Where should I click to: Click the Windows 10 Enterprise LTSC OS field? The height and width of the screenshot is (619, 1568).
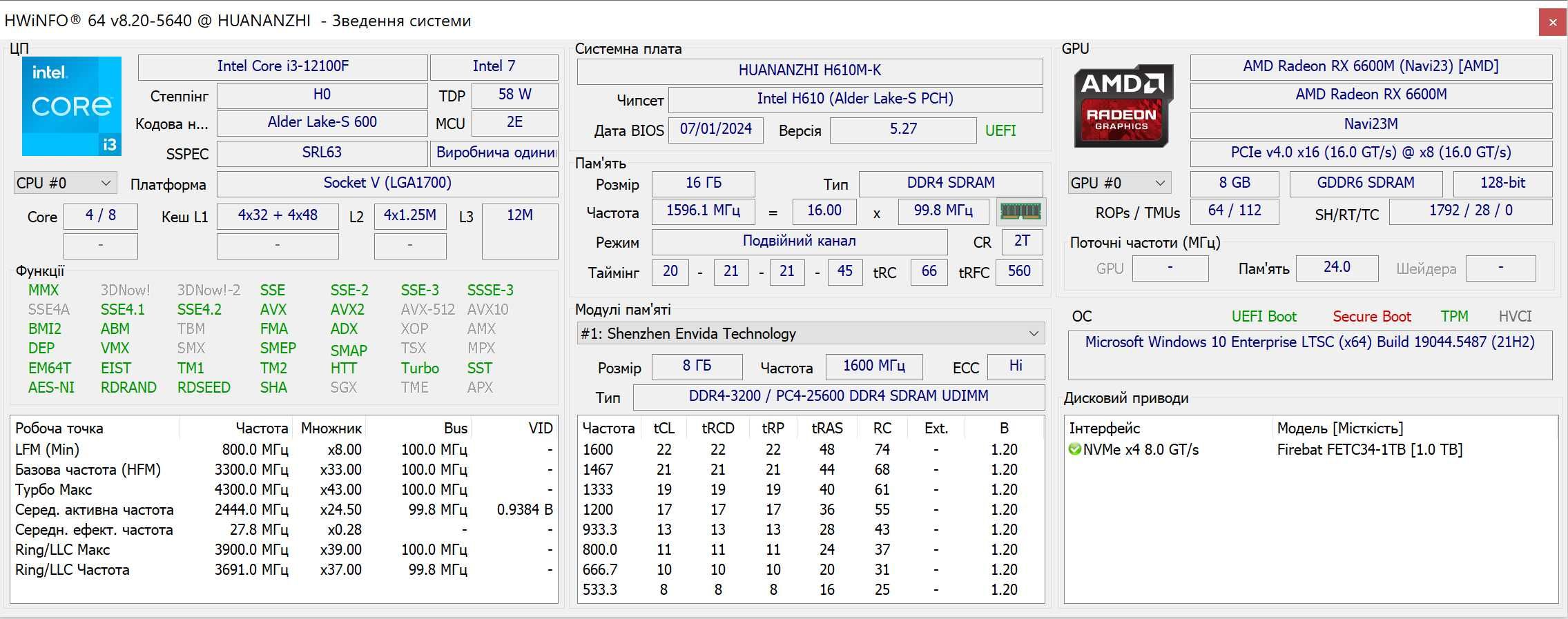(1310, 355)
